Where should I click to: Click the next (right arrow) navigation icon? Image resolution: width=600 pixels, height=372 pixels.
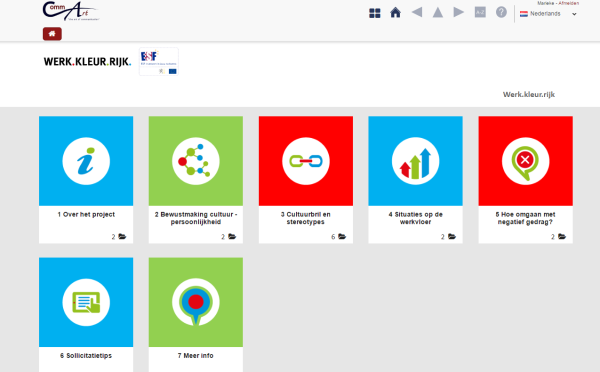(x=458, y=12)
